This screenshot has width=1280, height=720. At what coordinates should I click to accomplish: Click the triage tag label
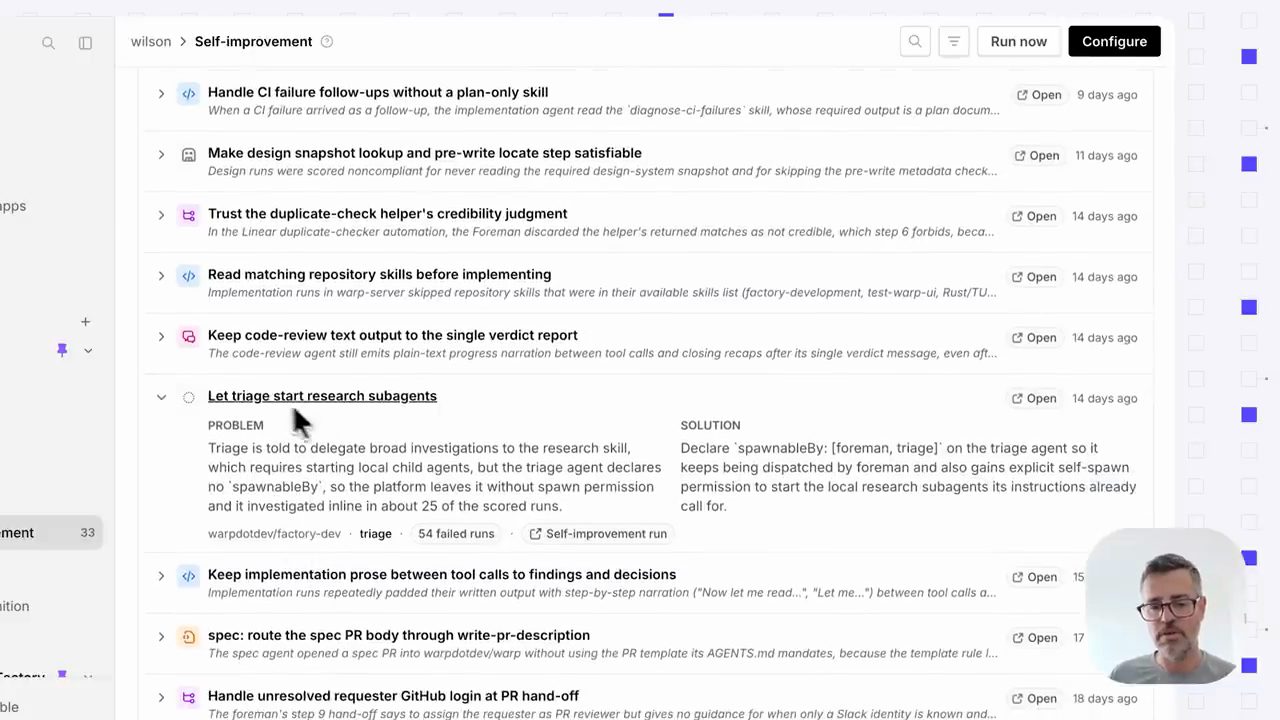[376, 534]
